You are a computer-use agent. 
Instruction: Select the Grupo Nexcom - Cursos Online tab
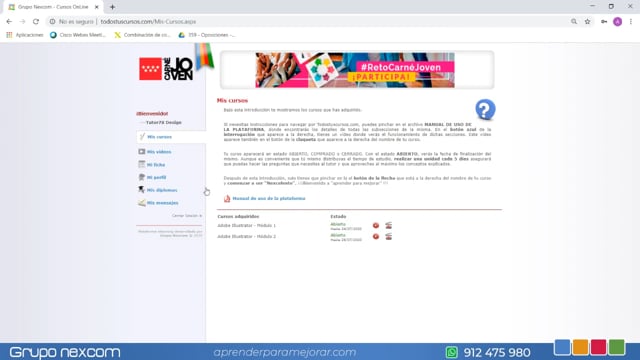pyautogui.click(x=53, y=7)
